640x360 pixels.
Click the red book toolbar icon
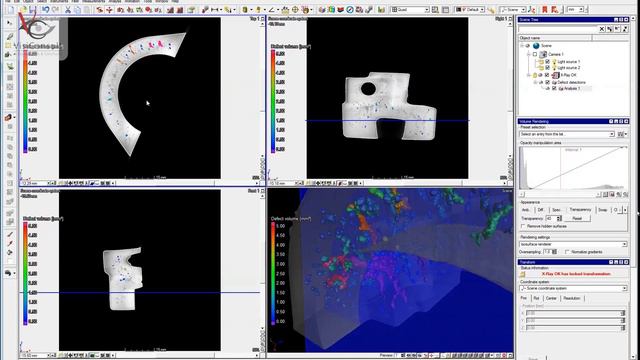tap(340, 9)
